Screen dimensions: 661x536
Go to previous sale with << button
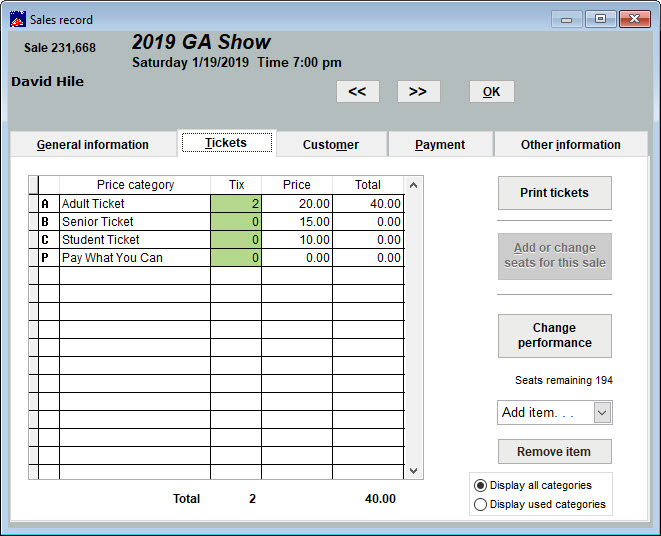[357, 92]
